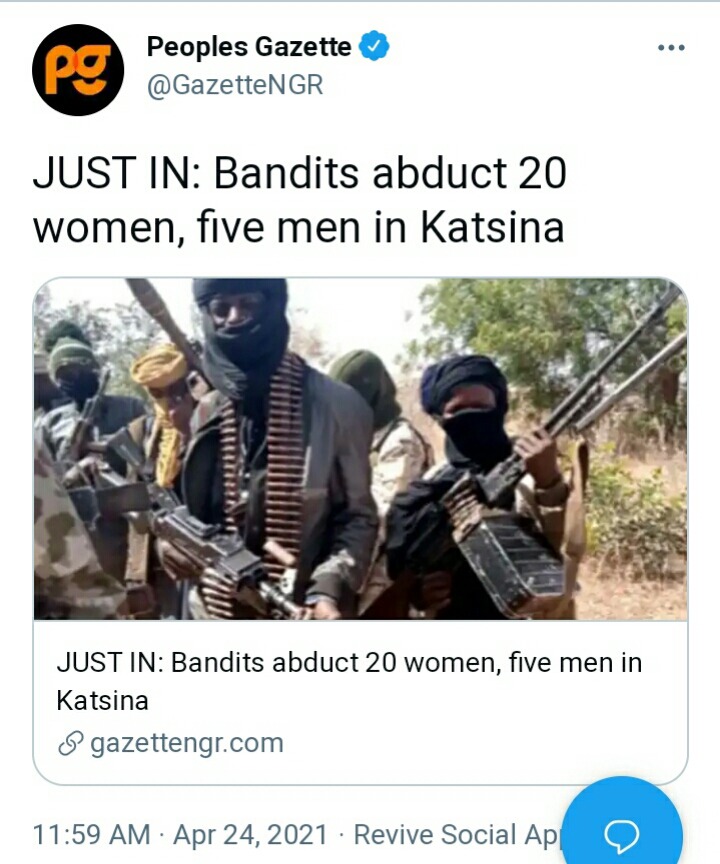This screenshot has width=720, height=864.
Task: Click the orange pg logo
Action: coord(78,70)
